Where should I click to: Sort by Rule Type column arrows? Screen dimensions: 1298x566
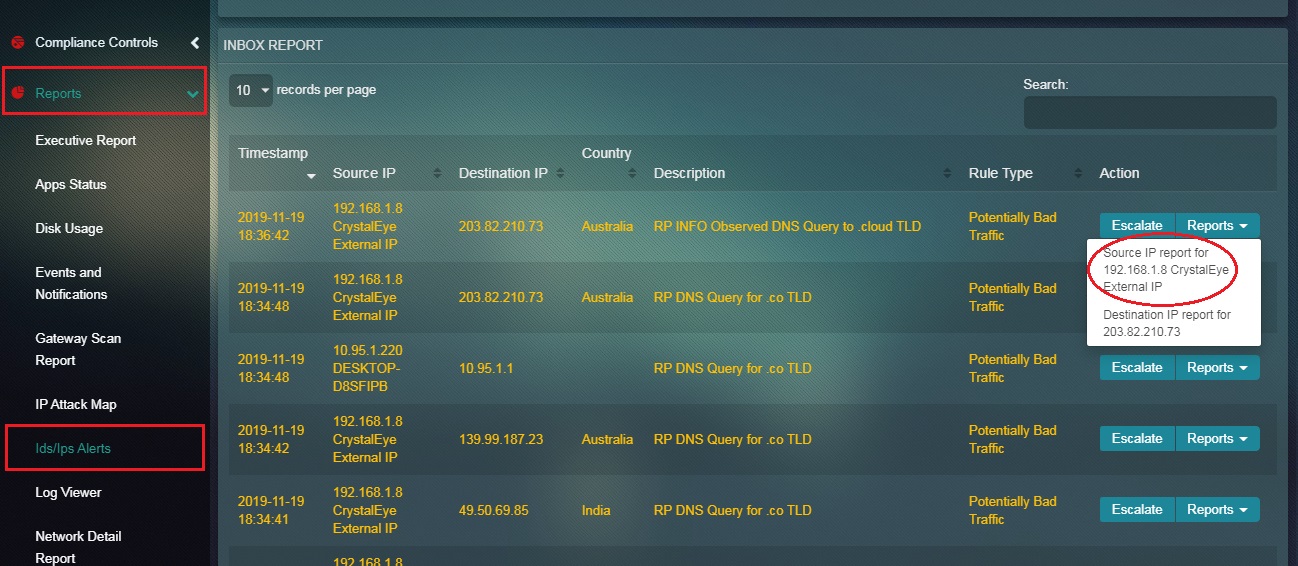pyautogui.click(x=1077, y=174)
